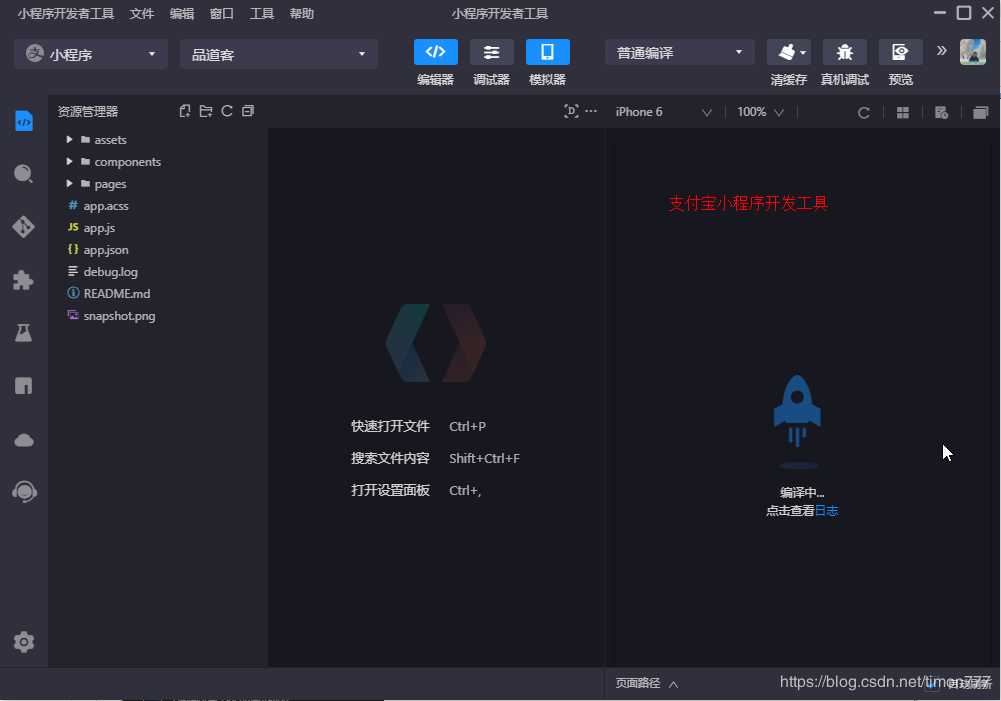Viewport: 1001px width, 701px height.
Task: Click the 打开设置面板 settings panel shortcut
Action: point(390,490)
